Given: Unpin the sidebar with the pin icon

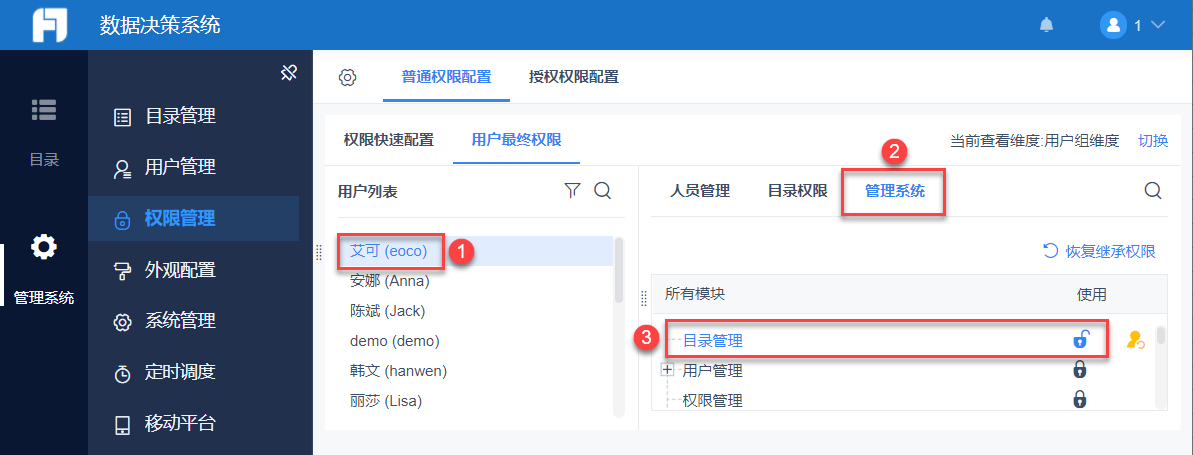Looking at the screenshot, I should (289, 73).
